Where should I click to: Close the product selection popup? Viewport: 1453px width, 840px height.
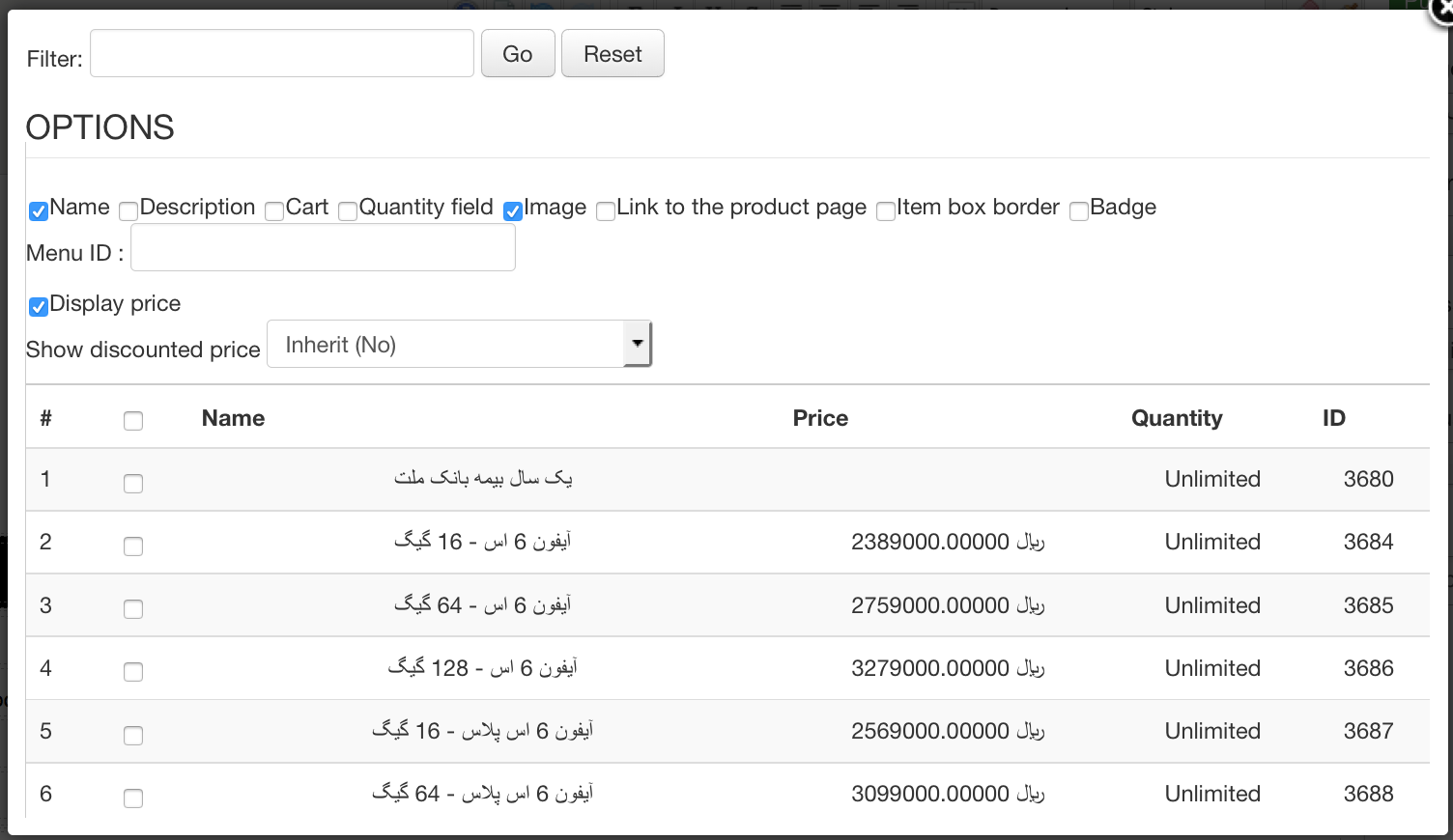[1443, 8]
